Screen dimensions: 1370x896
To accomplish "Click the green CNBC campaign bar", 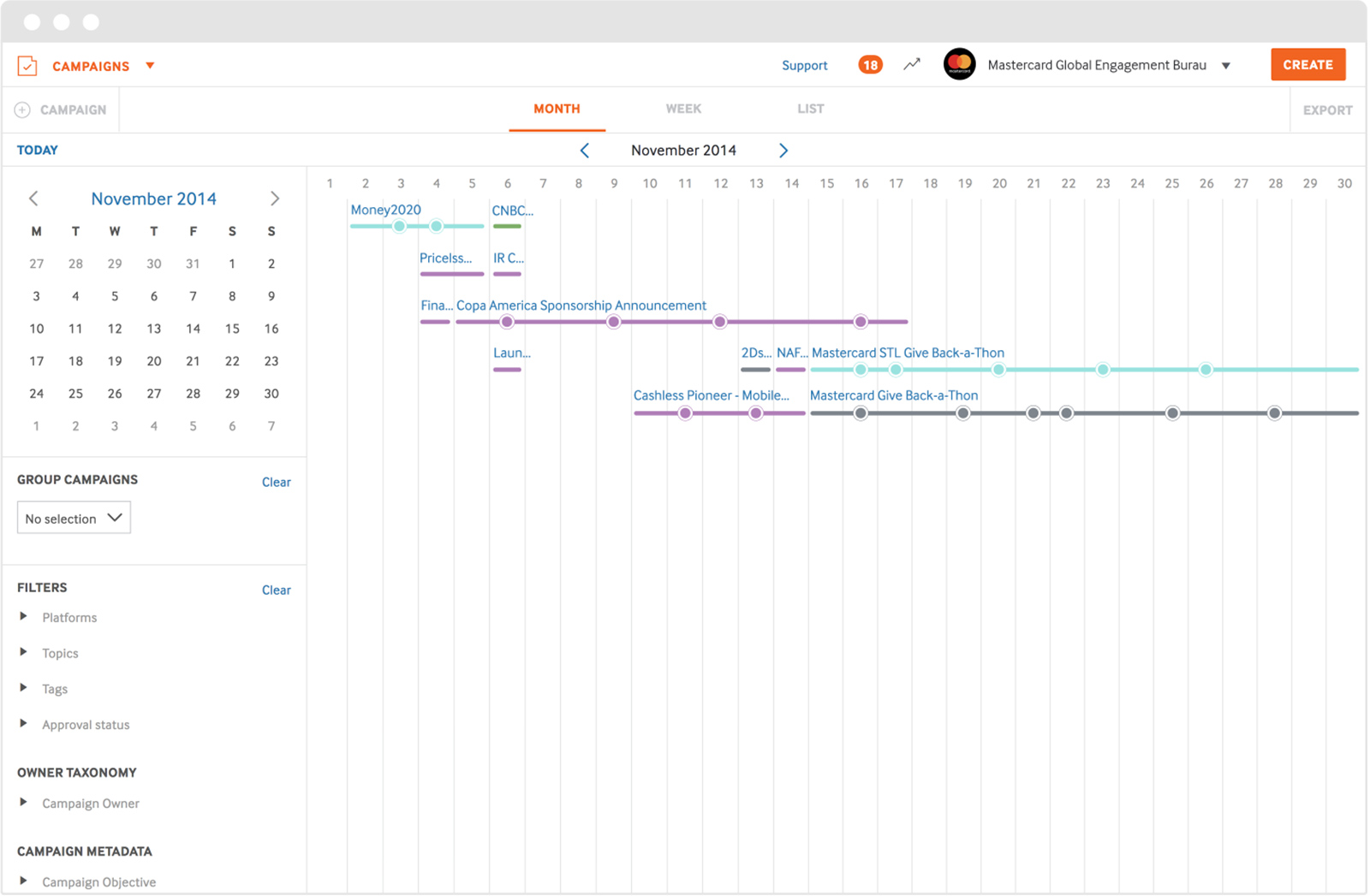I will tap(507, 226).
